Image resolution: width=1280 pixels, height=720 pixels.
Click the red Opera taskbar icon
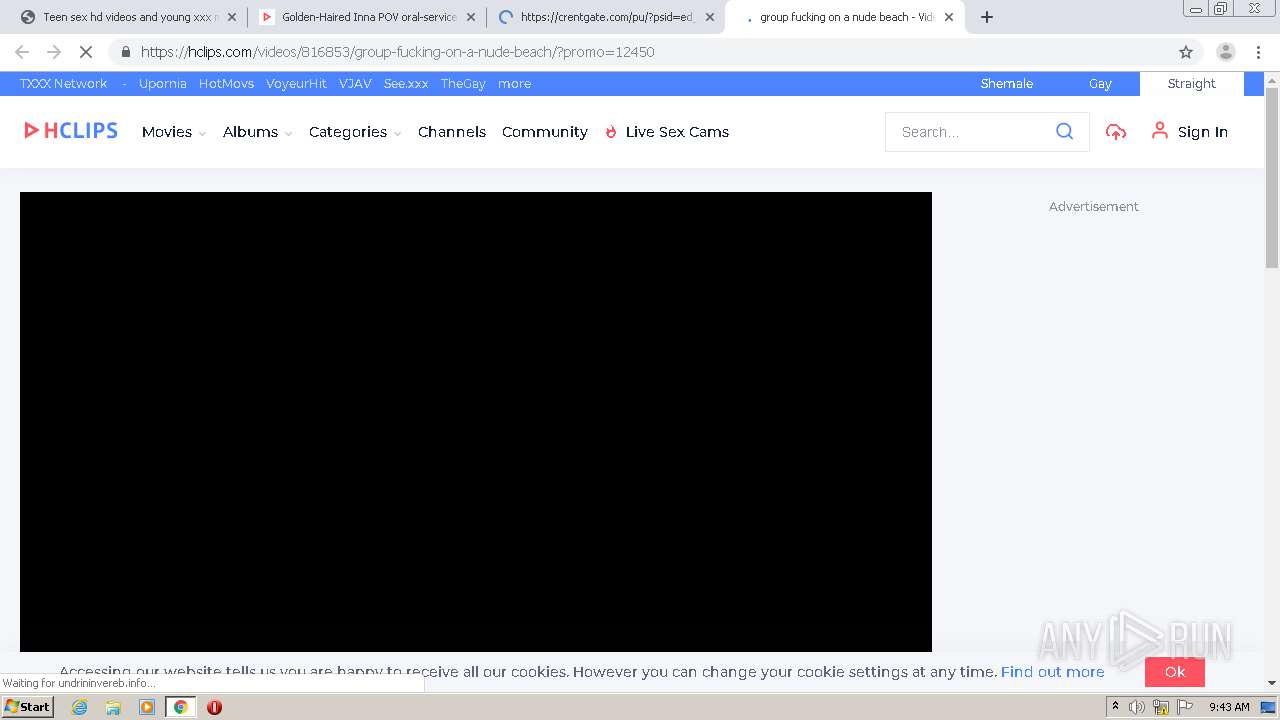214,707
